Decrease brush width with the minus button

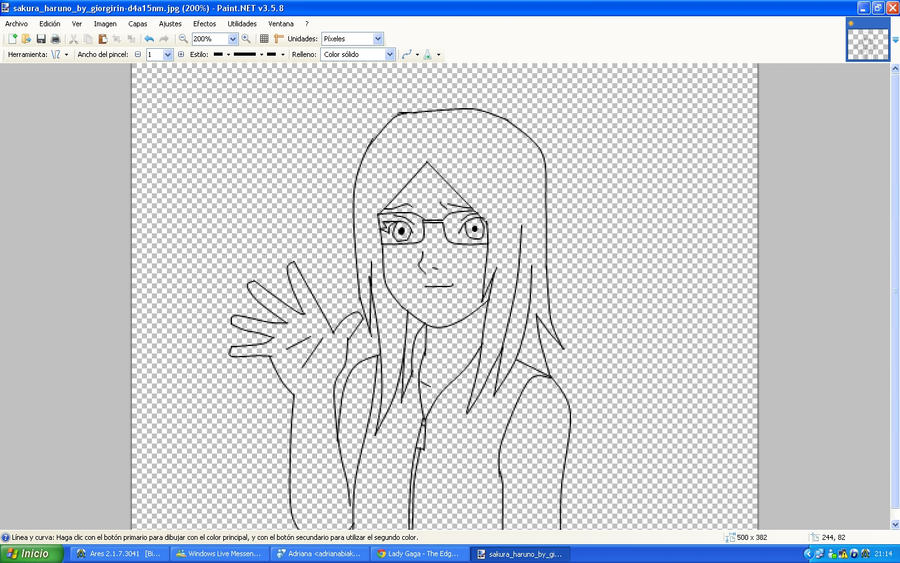tap(138, 55)
